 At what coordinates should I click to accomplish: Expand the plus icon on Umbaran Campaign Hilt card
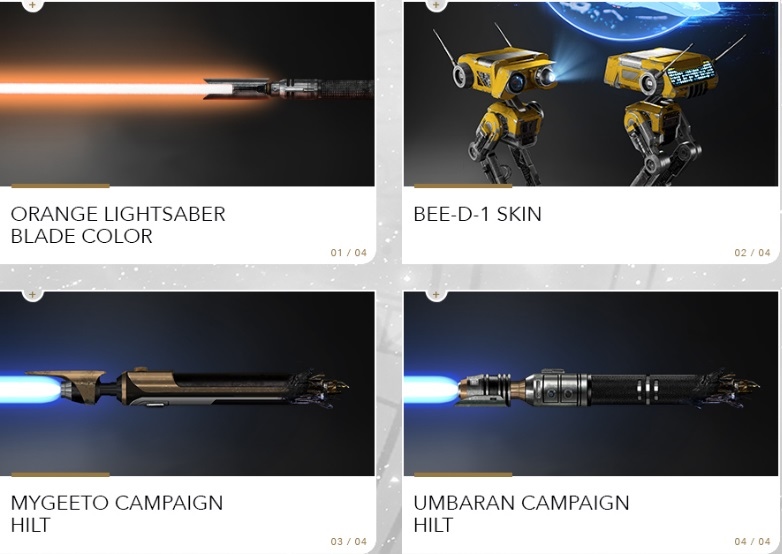(x=436, y=295)
